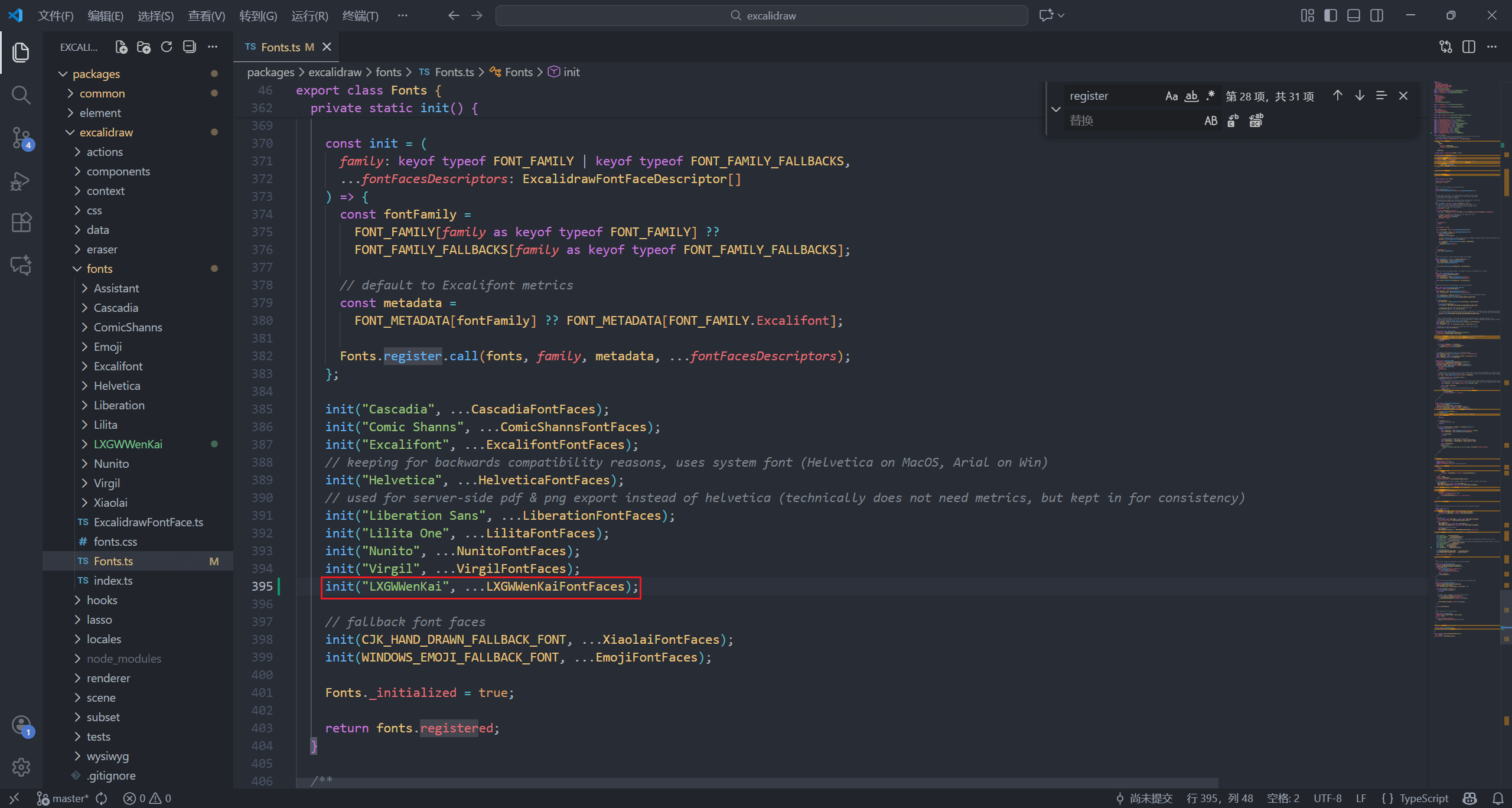Select the Fonts.ts editor tab
This screenshot has width=1512, height=808.
pos(281,47)
